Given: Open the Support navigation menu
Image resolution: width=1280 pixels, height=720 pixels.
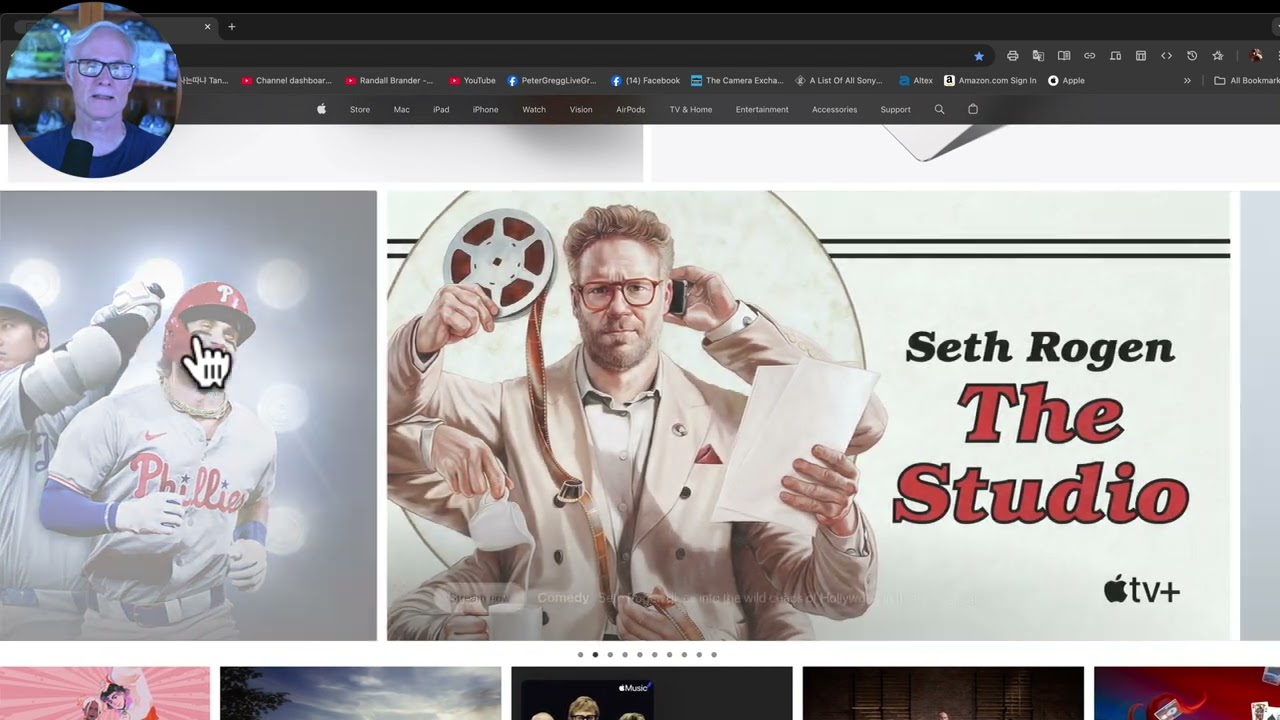Looking at the screenshot, I should click(x=895, y=109).
